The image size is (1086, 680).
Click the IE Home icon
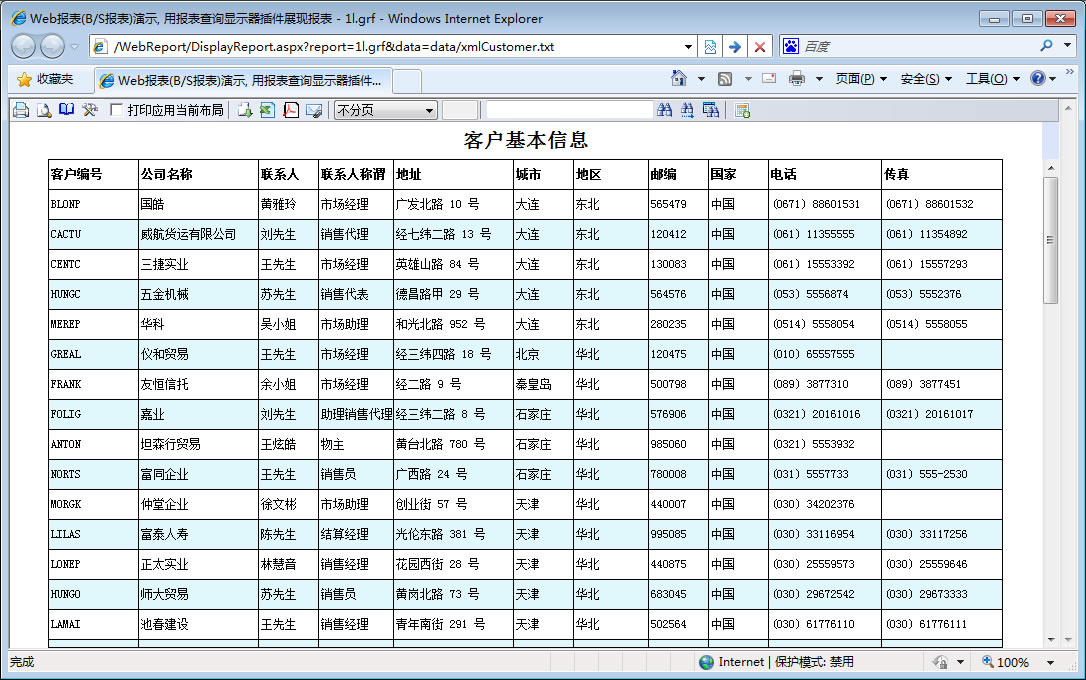coord(679,79)
